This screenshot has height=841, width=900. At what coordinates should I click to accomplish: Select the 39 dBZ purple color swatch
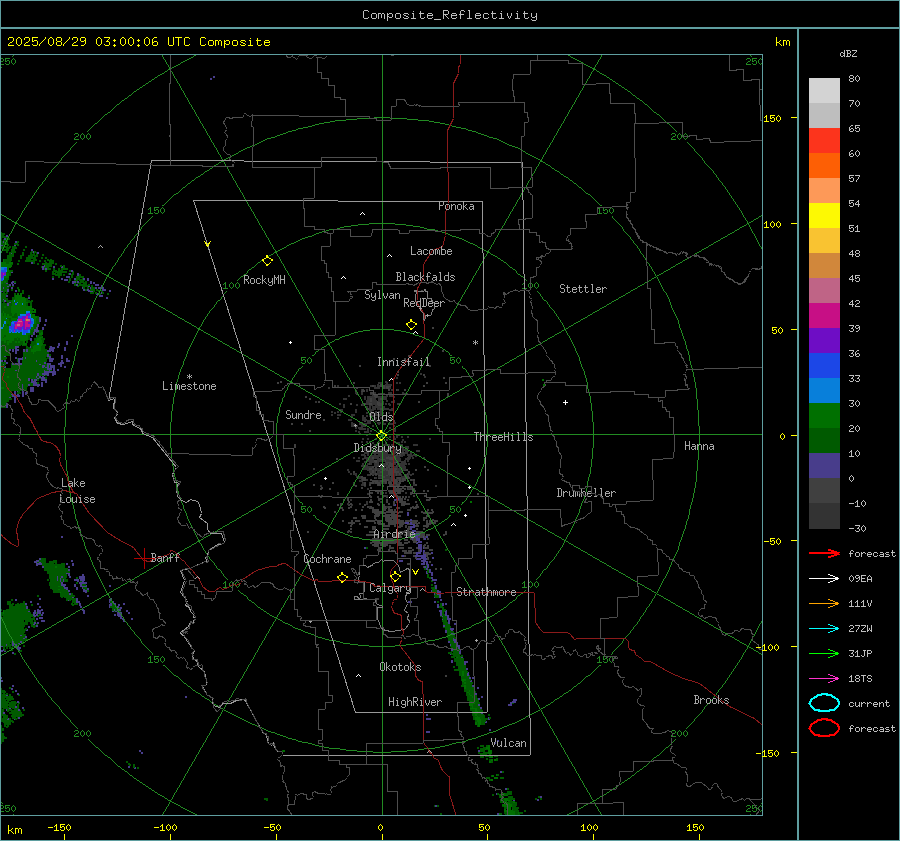tap(824, 340)
